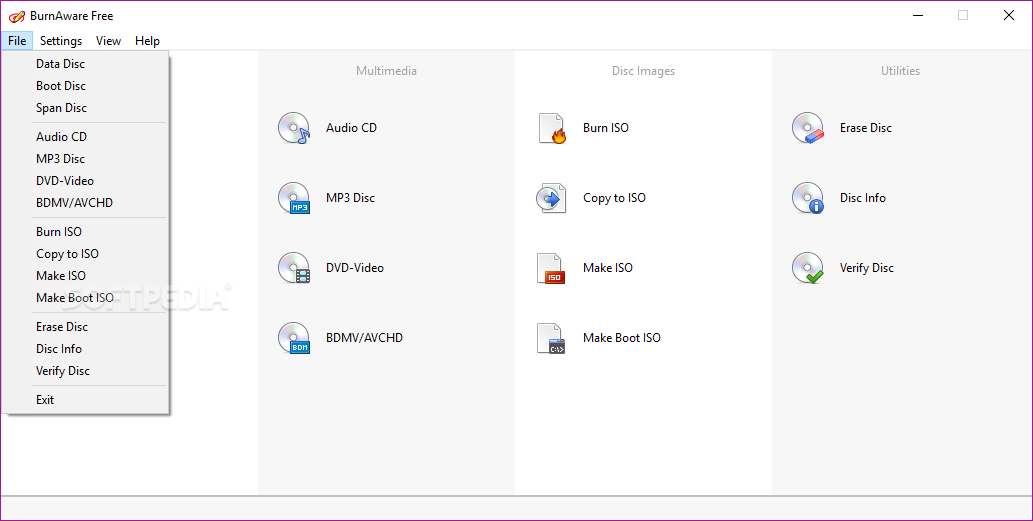This screenshot has height=521, width=1033.
Task: Pick Make ISO in File menu
Action: coord(86,275)
